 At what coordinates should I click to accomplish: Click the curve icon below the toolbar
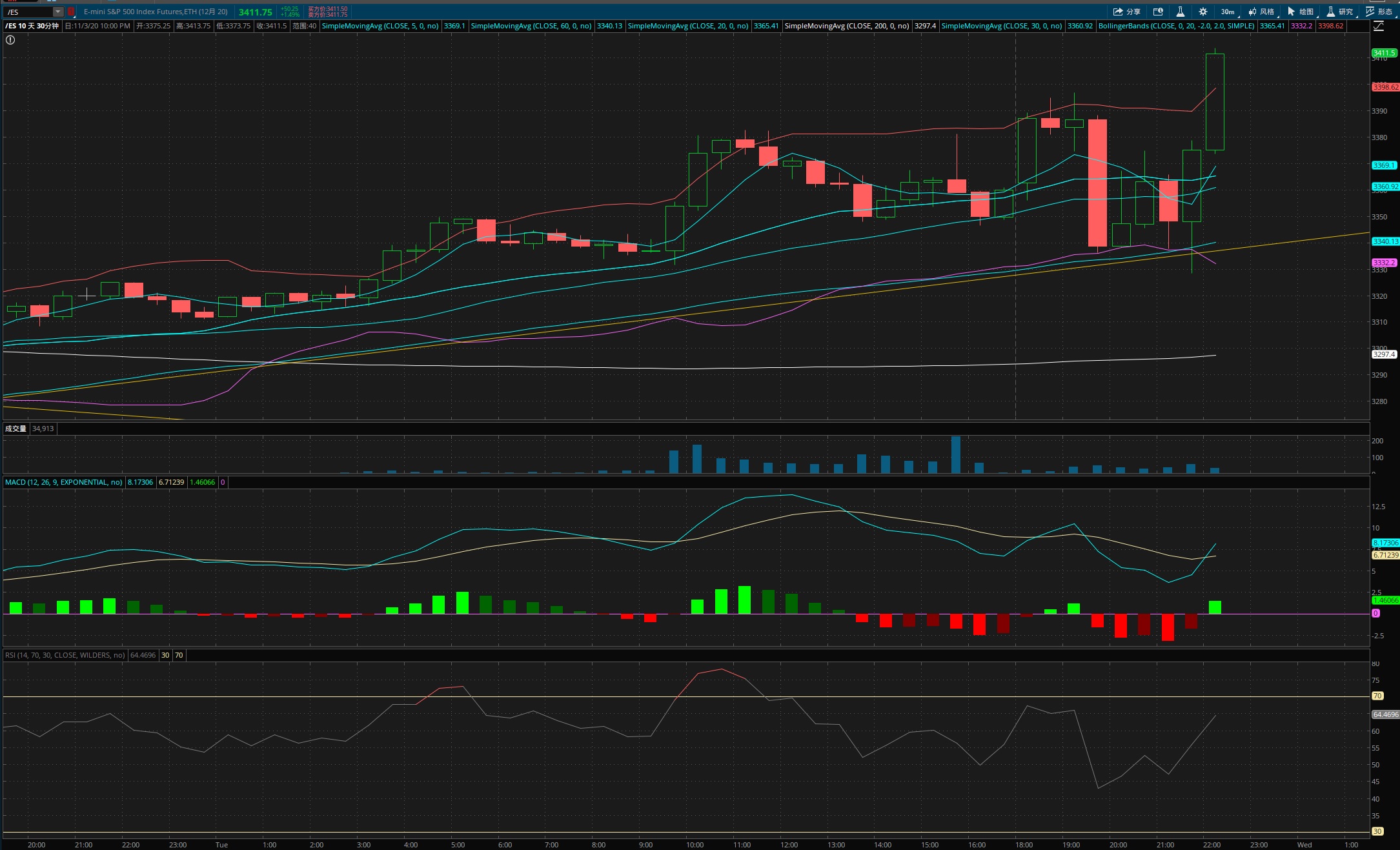(1378, 26)
